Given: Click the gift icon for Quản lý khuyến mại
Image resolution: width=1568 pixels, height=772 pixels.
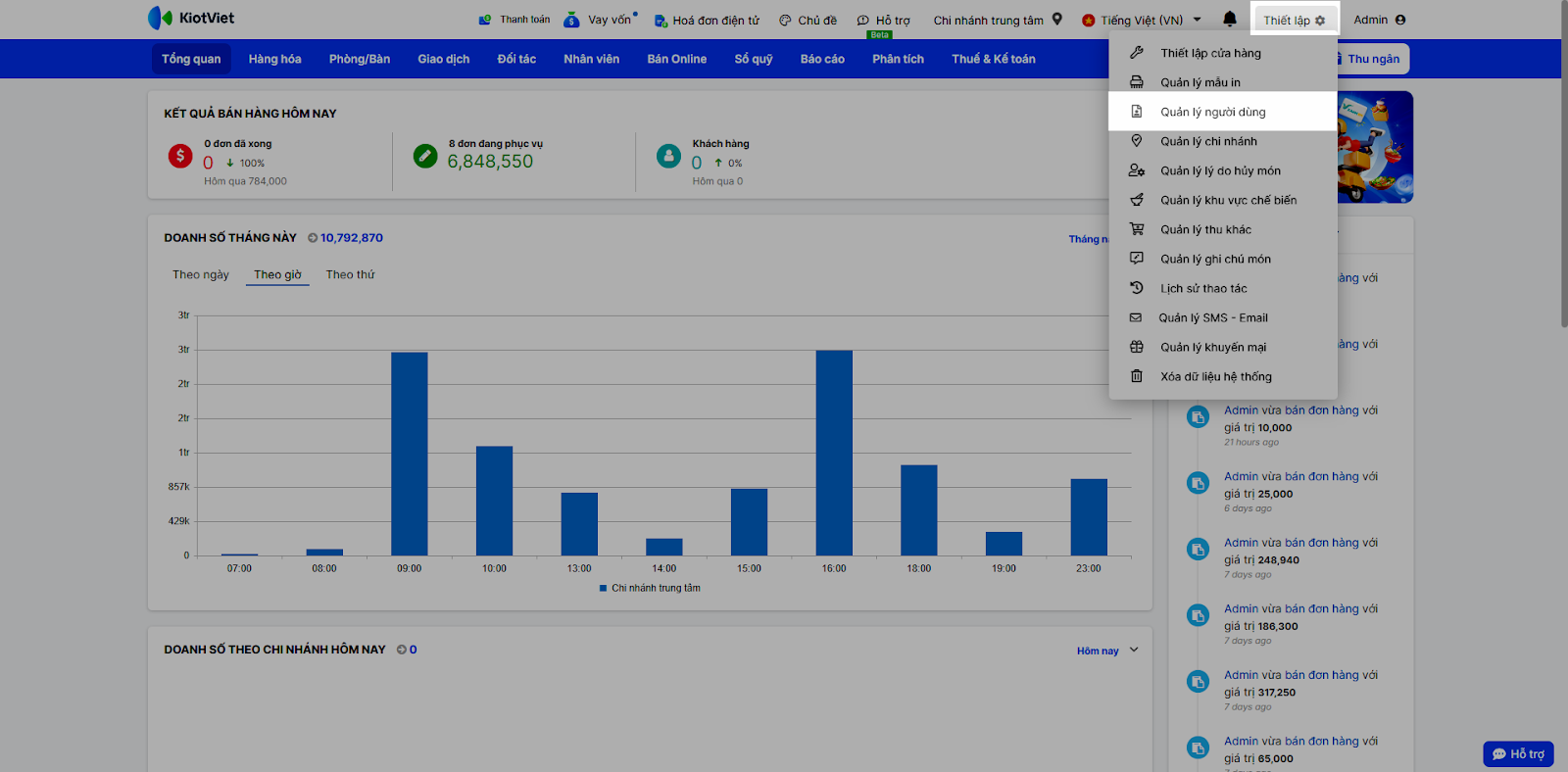Looking at the screenshot, I should pos(1137,347).
